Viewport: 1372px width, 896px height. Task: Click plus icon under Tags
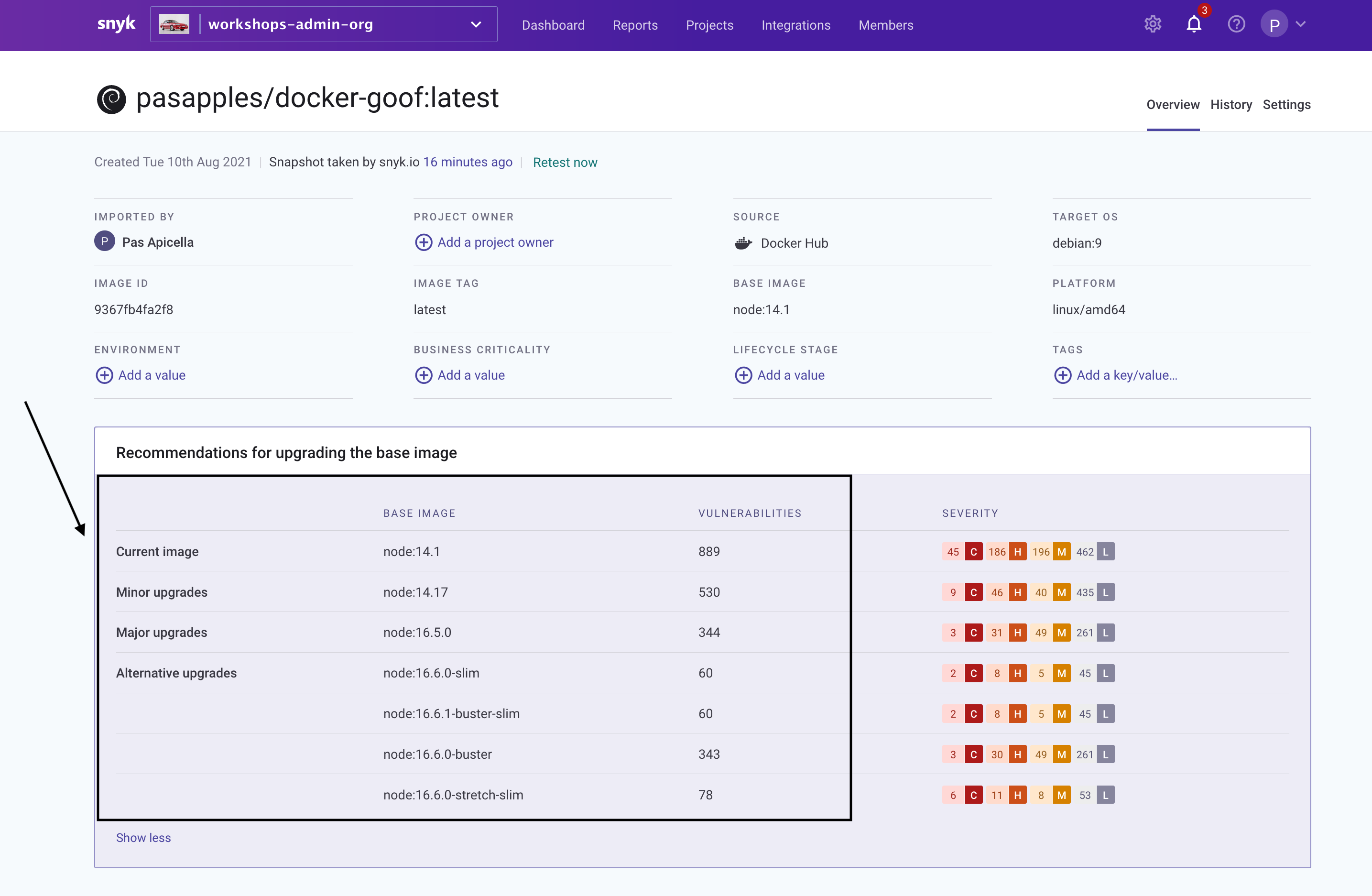click(x=1062, y=375)
